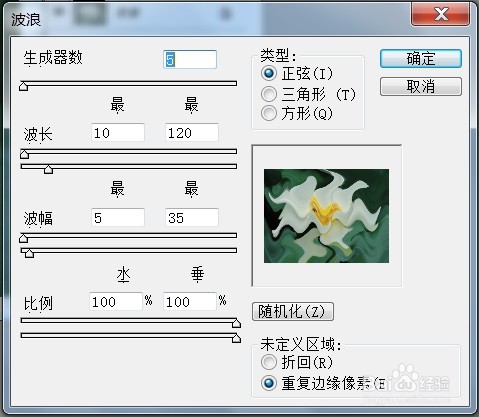Click the 随机化(Z) randomize button
This screenshot has height=417, width=479.
pyautogui.click(x=293, y=312)
